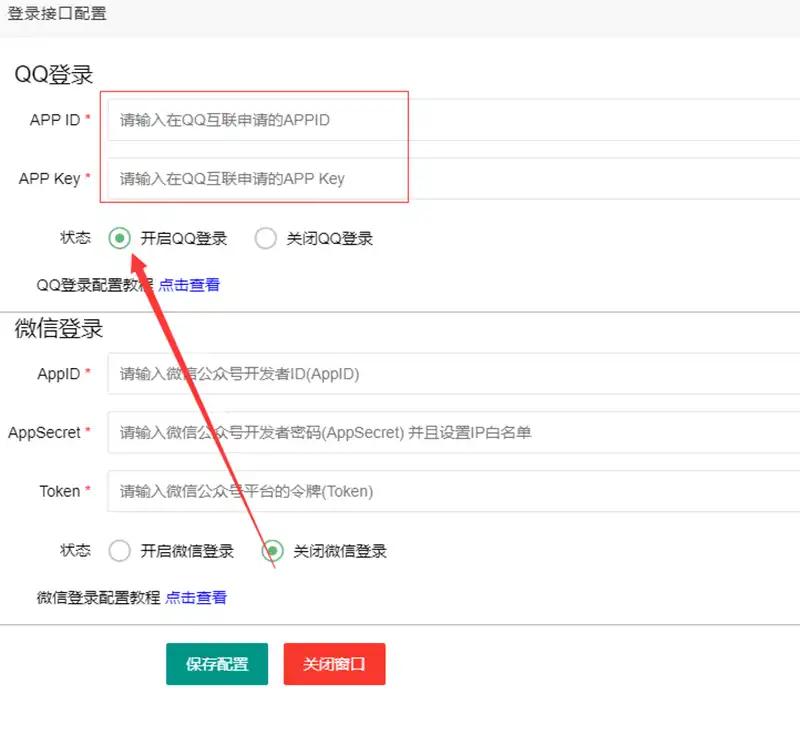
Task: Click the AppSecret field label
Action: pyautogui.click(x=44, y=433)
